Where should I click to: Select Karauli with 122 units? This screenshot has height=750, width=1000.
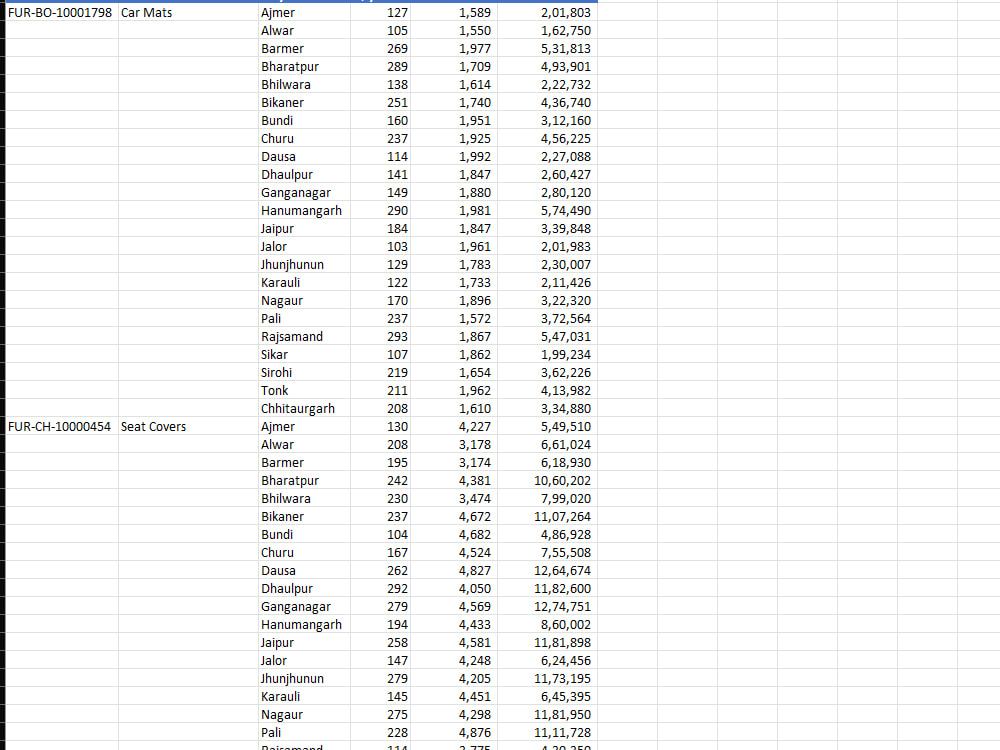[304, 283]
